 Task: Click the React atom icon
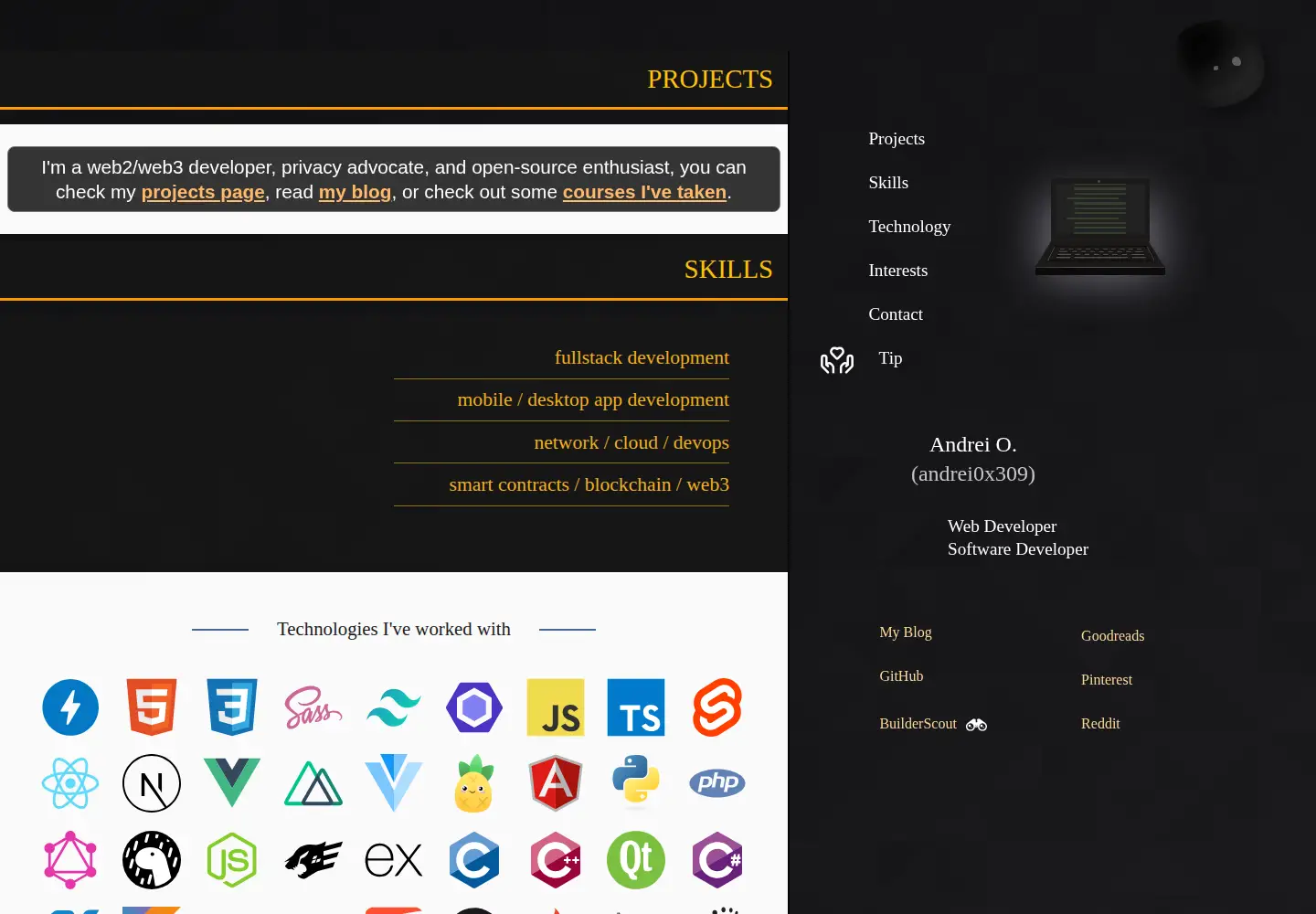pyautogui.click(x=70, y=783)
